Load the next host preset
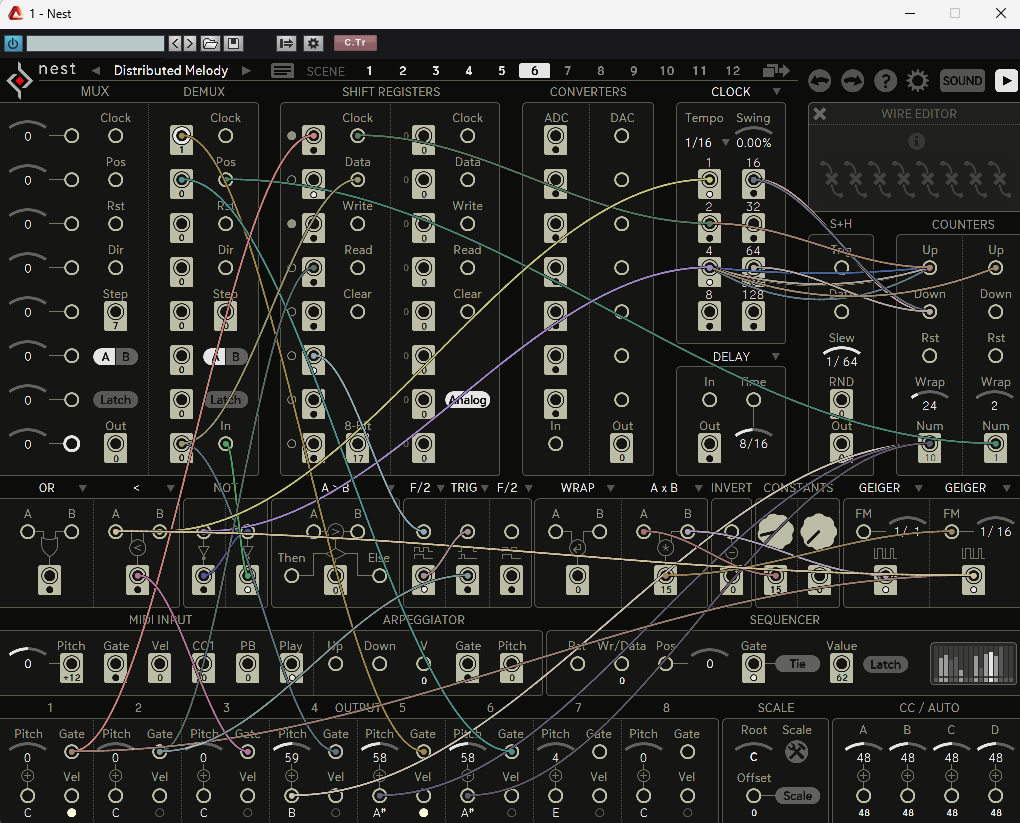 [189, 43]
